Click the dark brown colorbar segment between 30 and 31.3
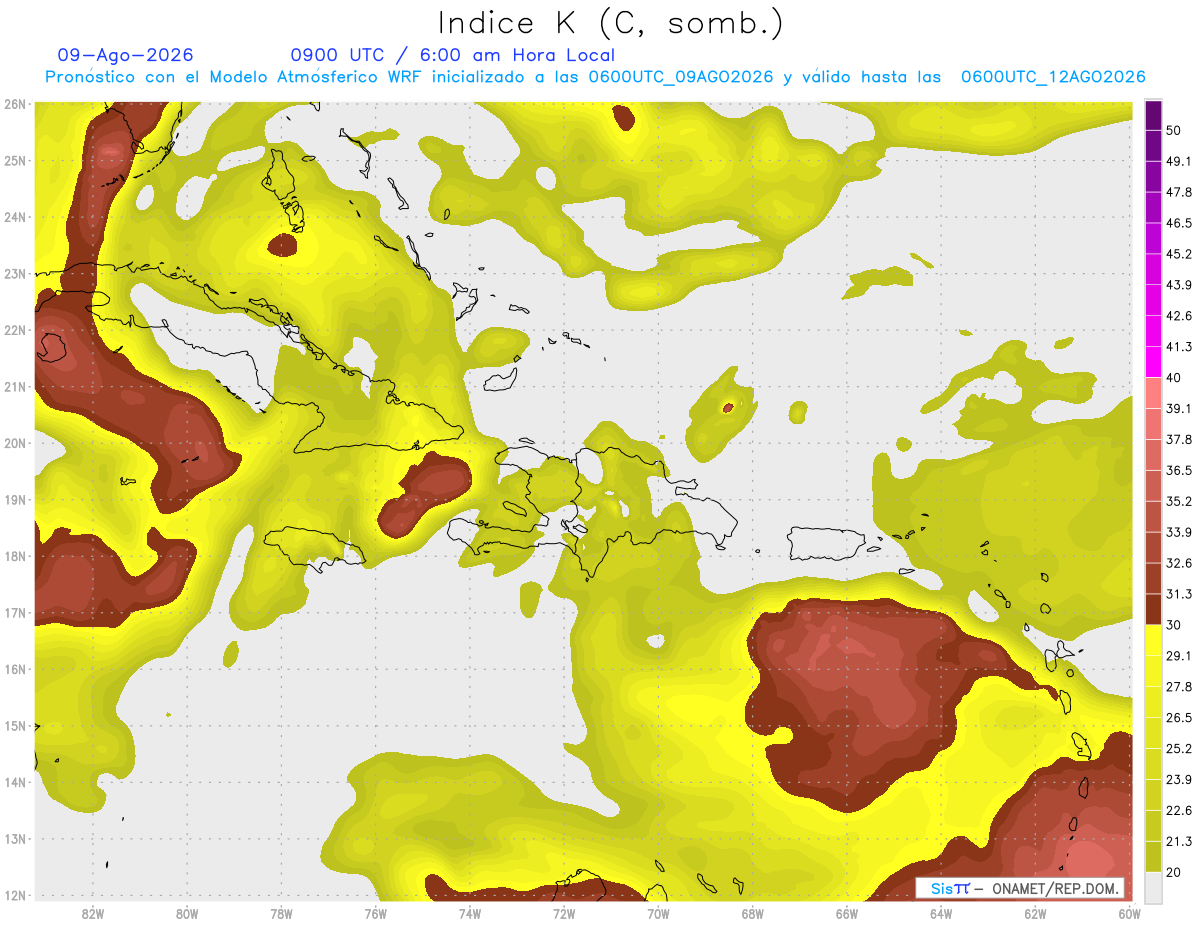Viewport: 1200px width, 927px height. point(1153,610)
